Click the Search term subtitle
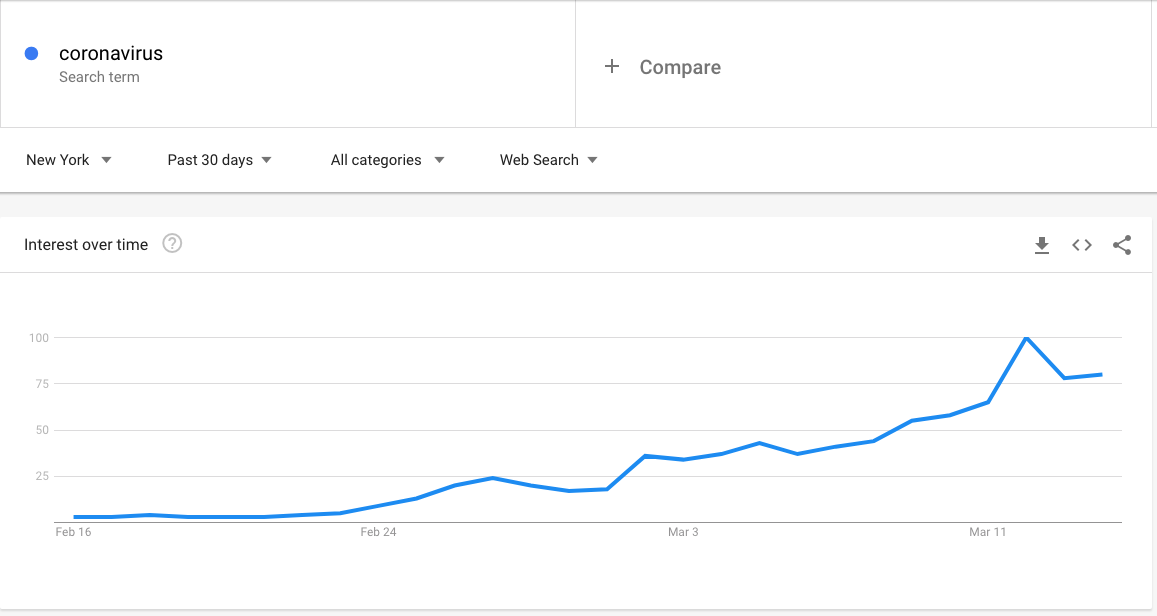This screenshot has width=1157, height=616. (99, 77)
